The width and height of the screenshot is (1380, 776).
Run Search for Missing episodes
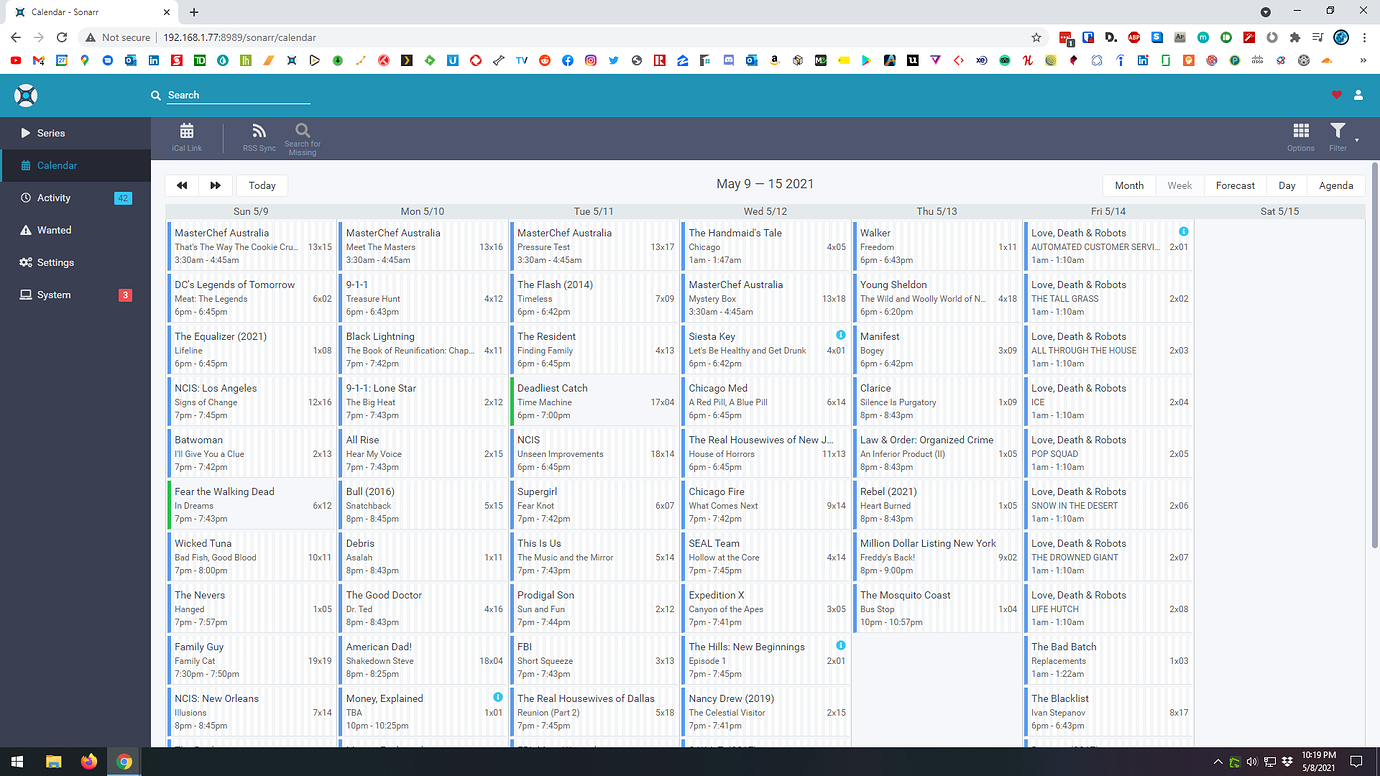point(302,137)
